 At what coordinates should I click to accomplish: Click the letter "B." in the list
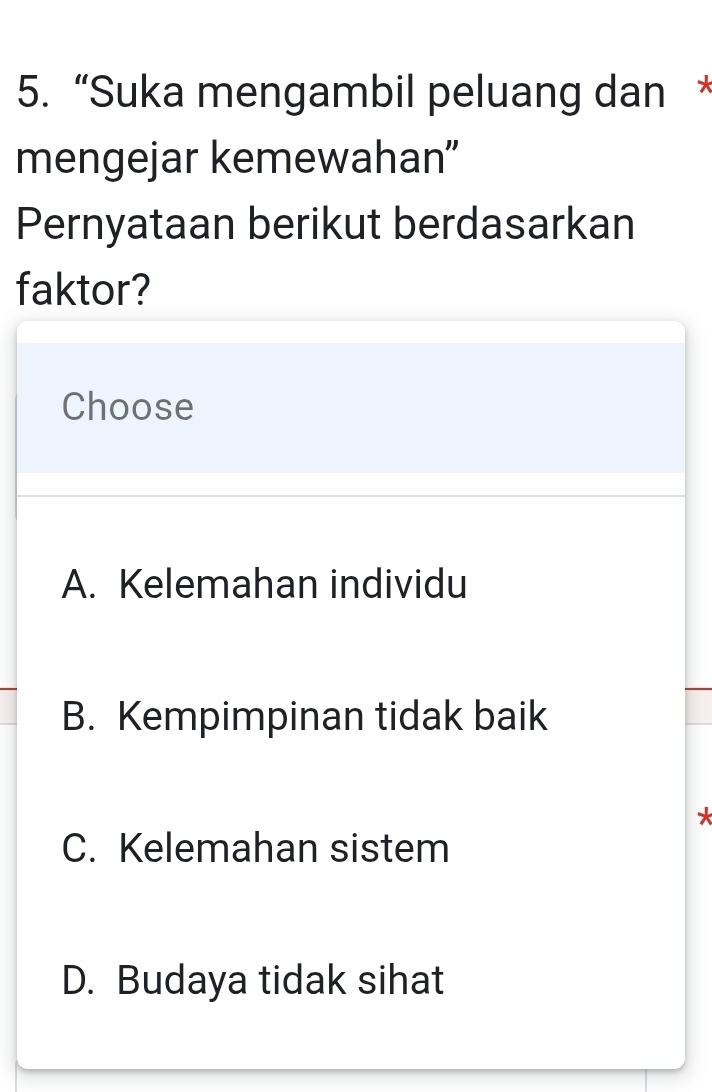tap(81, 717)
